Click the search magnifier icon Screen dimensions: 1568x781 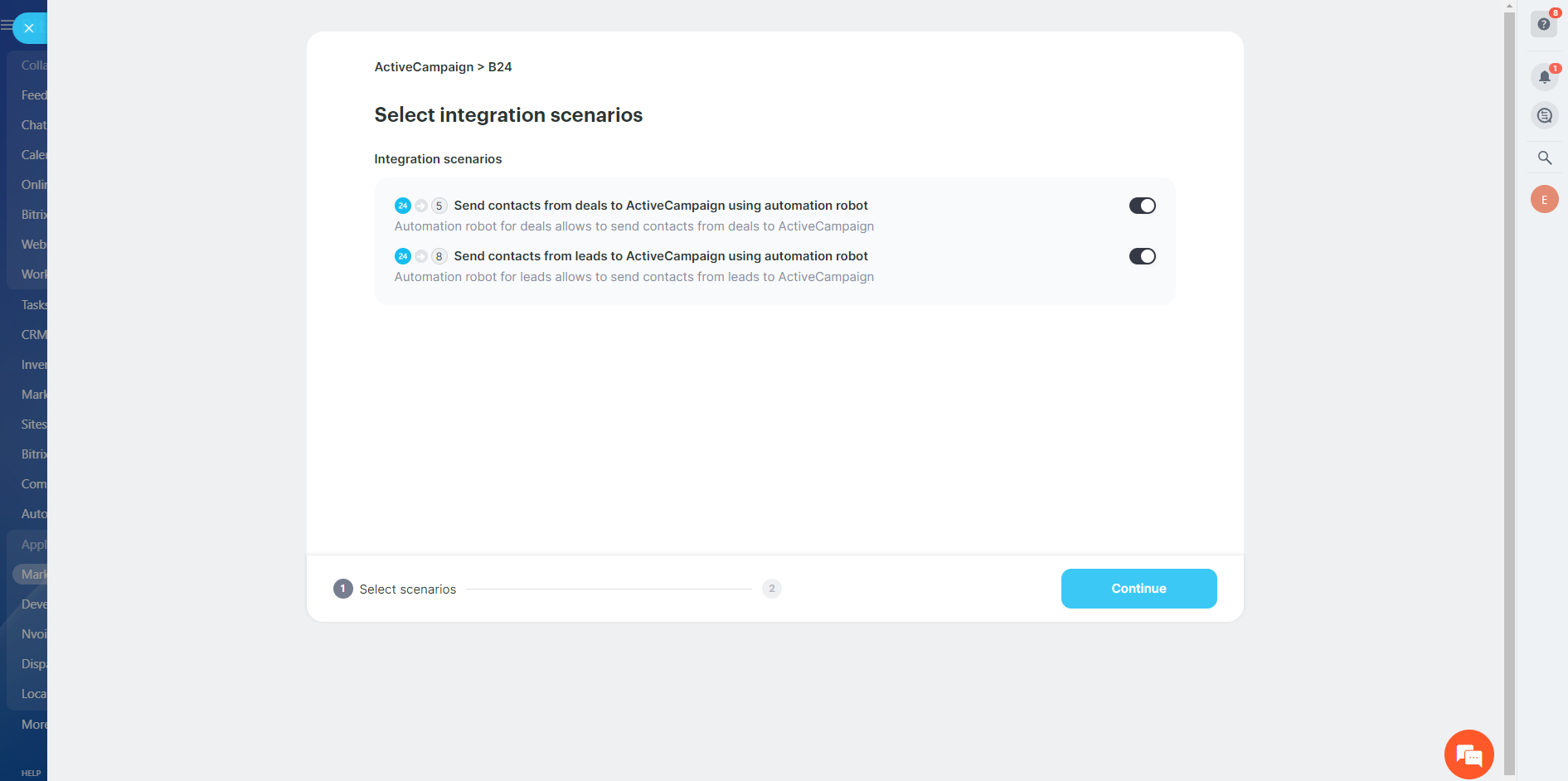click(1544, 158)
